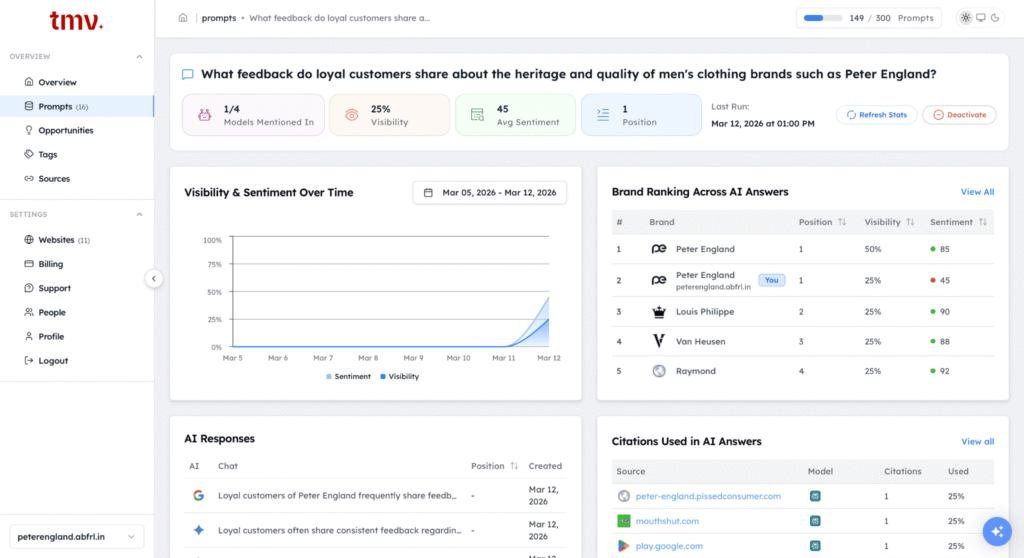Click the You badge

pos(771,280)
